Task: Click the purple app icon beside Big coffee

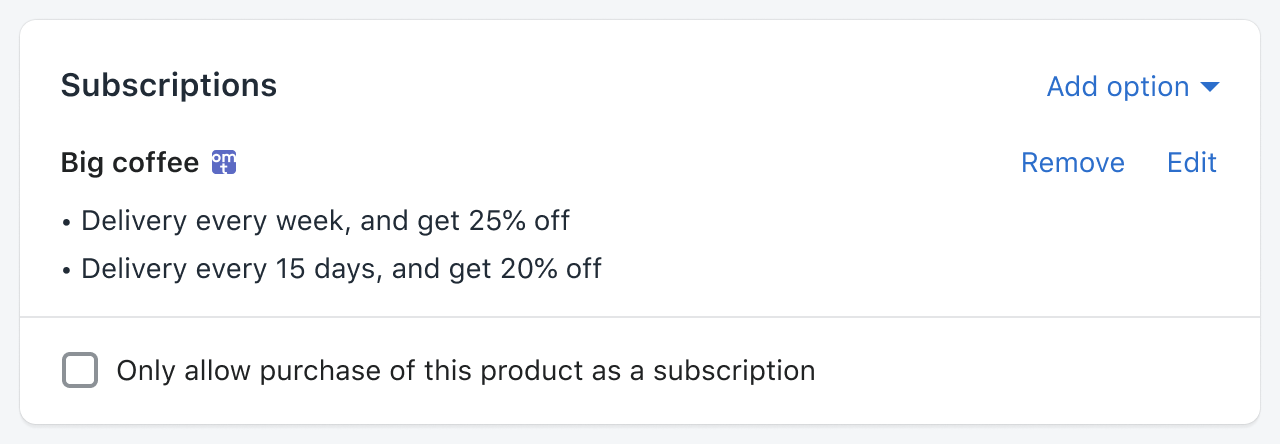Action: click(224, 162)
